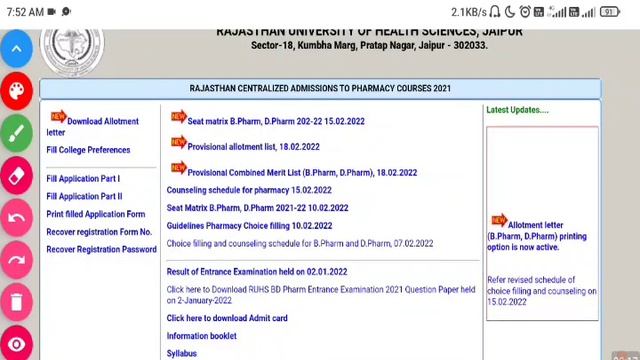Open Print filled Application Form
Viewport: 640px width, 360px height.
click(x=96, y=214)
